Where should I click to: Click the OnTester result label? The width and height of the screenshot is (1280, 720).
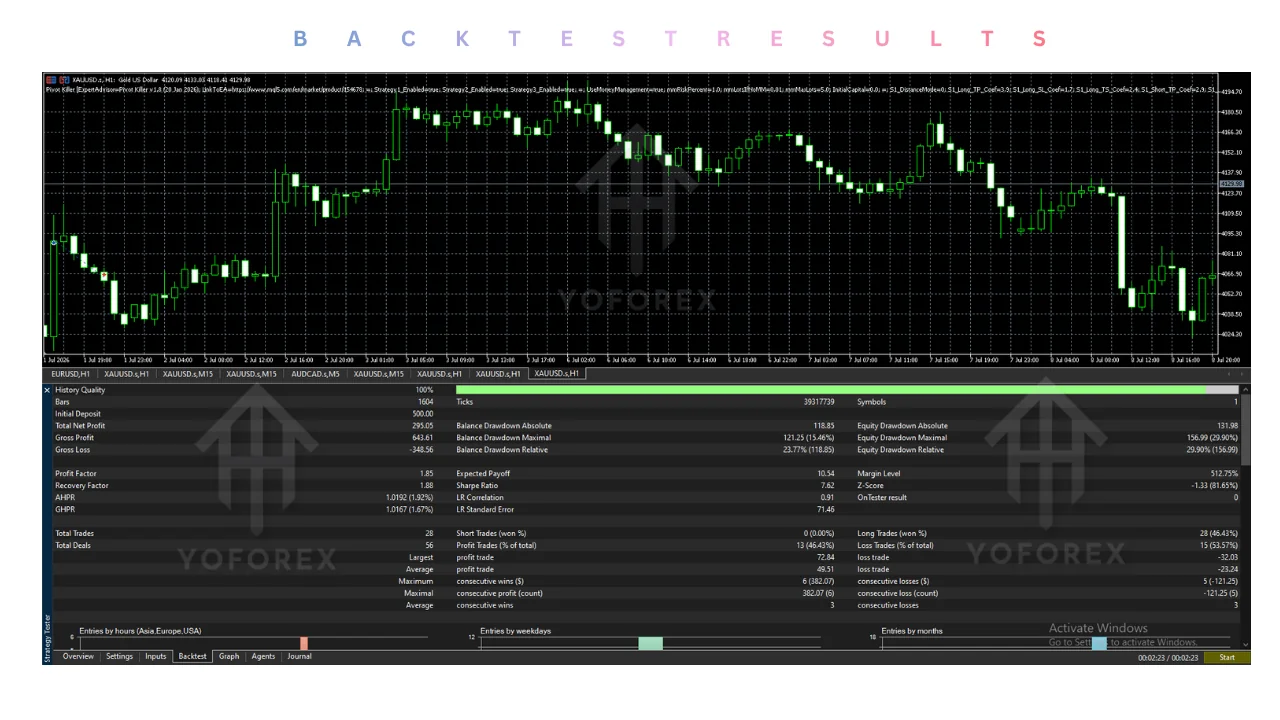(882, 498)
